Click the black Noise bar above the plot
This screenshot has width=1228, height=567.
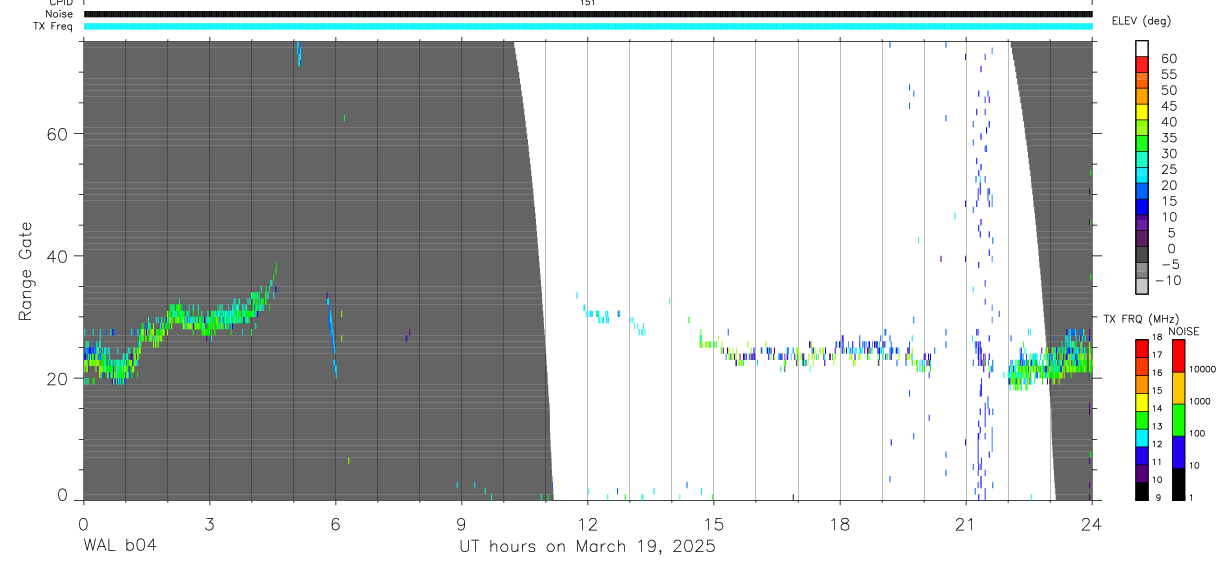pos(588,14)
